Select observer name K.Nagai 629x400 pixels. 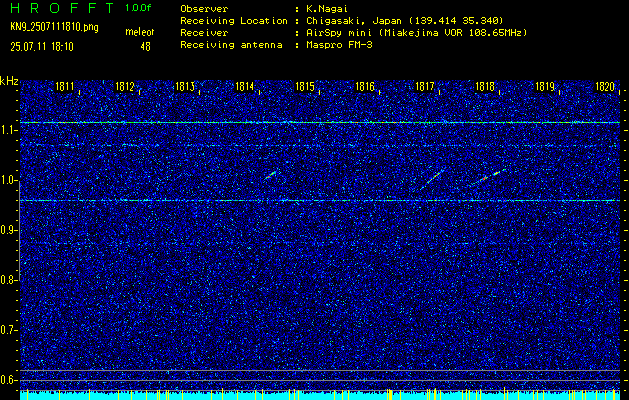tap(325, 8)
